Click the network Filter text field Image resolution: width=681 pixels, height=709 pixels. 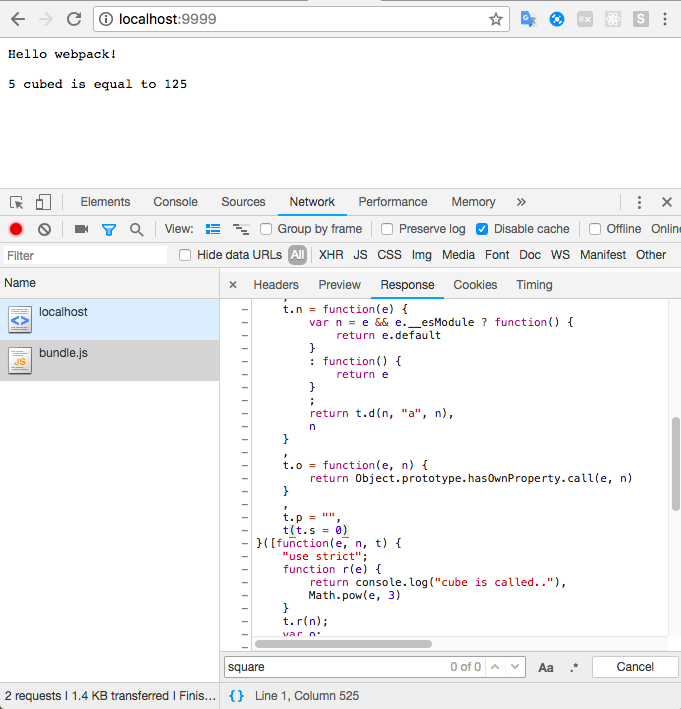(x=85, y=255)
